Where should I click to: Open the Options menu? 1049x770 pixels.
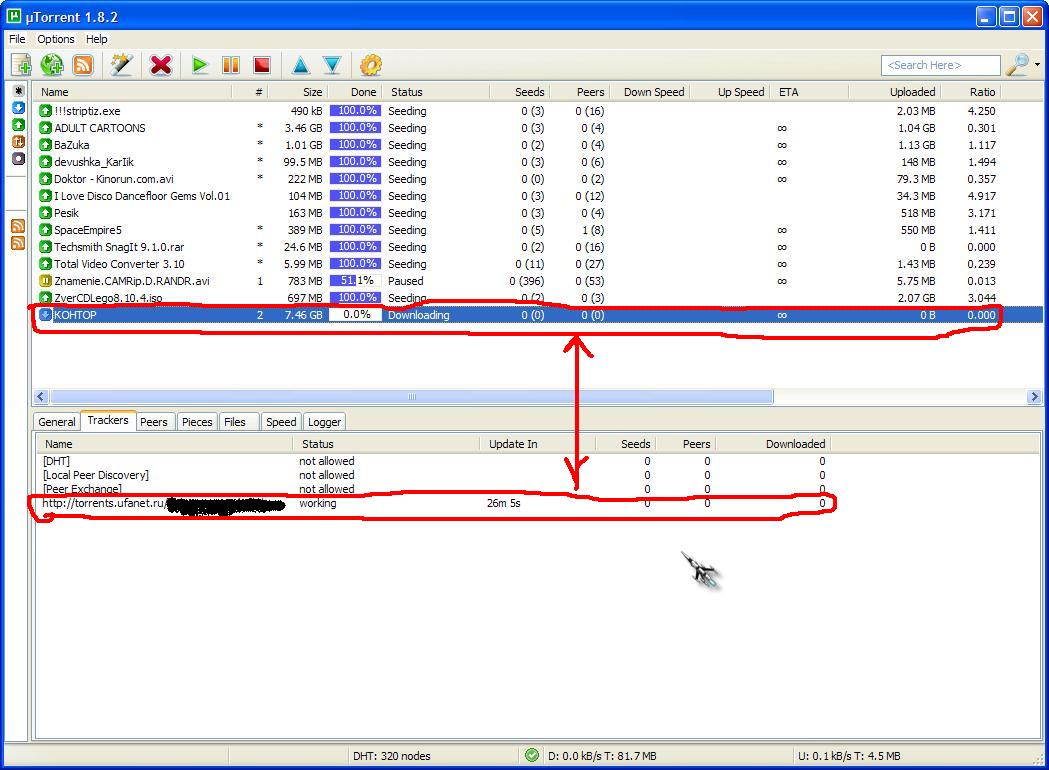56,39
